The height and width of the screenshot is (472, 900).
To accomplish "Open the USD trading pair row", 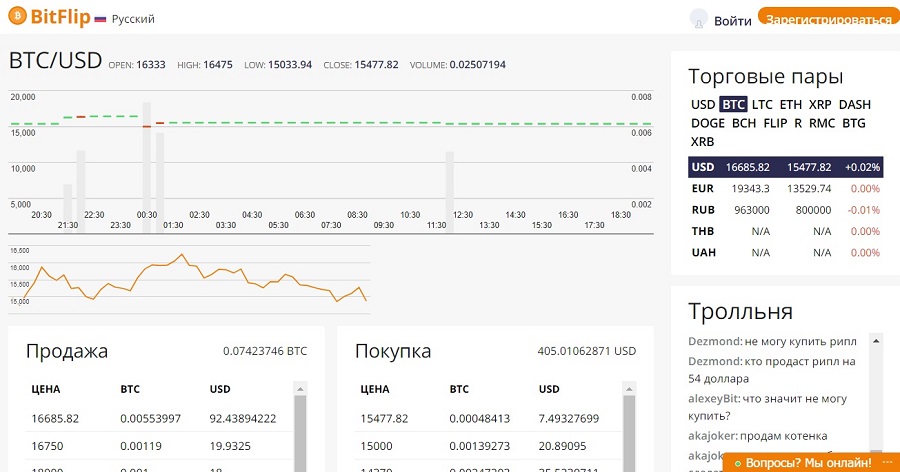I will (x=785, y=167).
